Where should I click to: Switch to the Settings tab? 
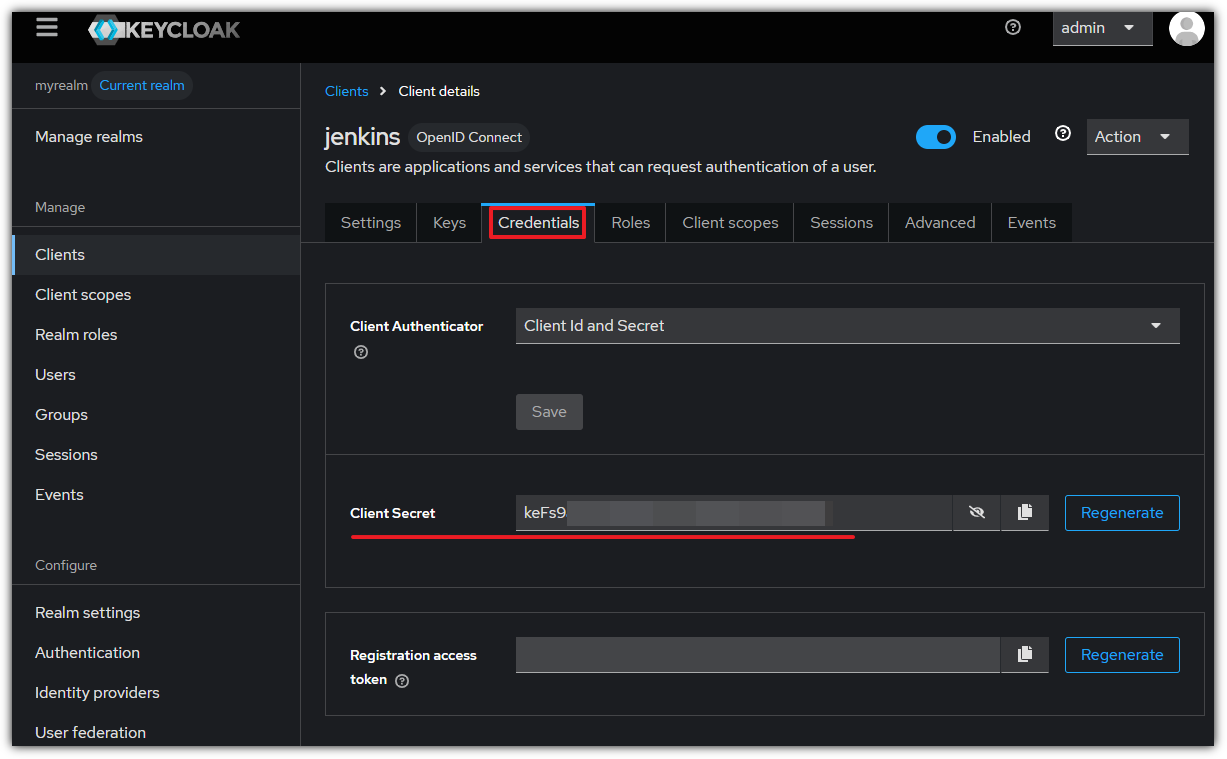coord(371,223)
